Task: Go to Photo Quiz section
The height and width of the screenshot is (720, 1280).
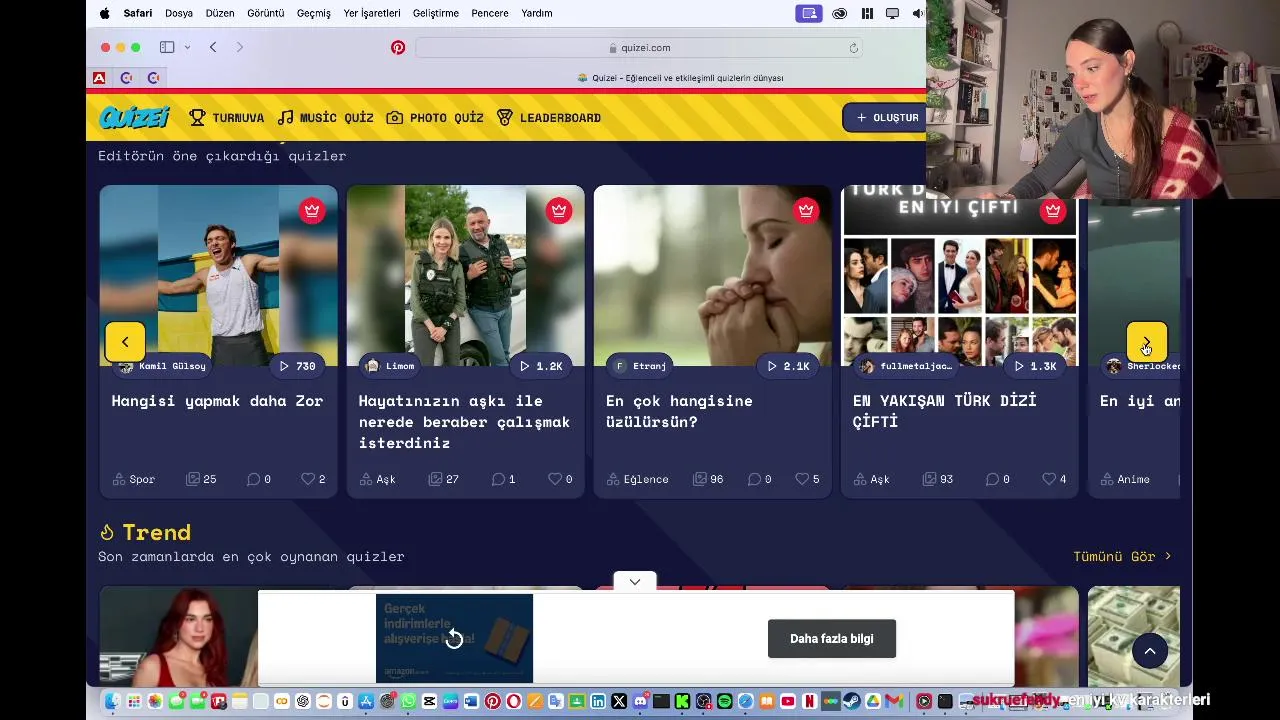Action: coord(435,118)
